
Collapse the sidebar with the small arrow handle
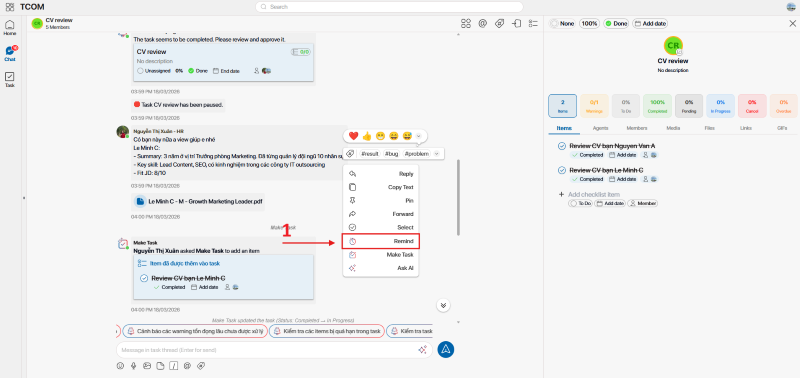click(x=23, y=197)
